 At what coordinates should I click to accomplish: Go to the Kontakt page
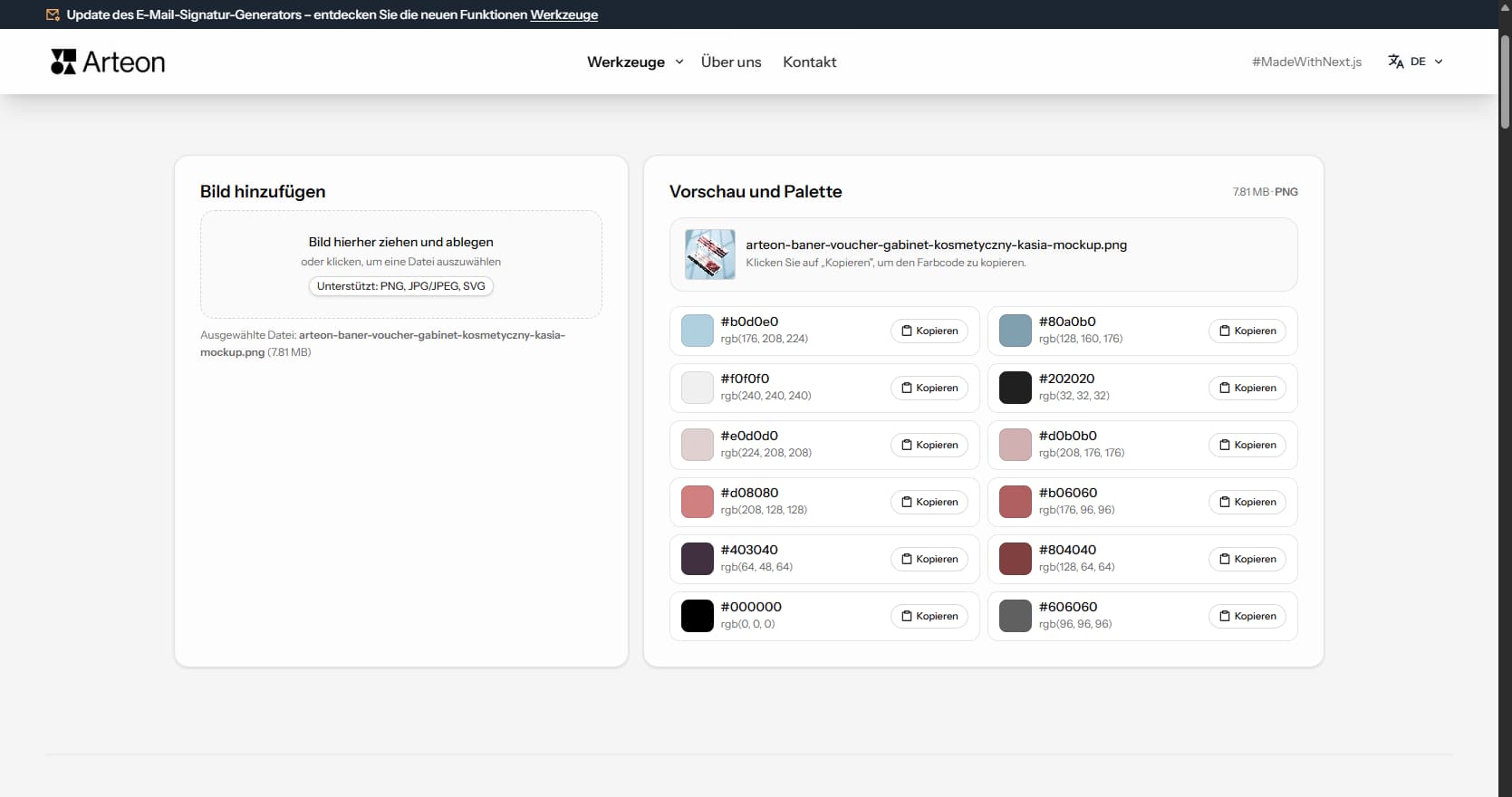pos(809,62)
